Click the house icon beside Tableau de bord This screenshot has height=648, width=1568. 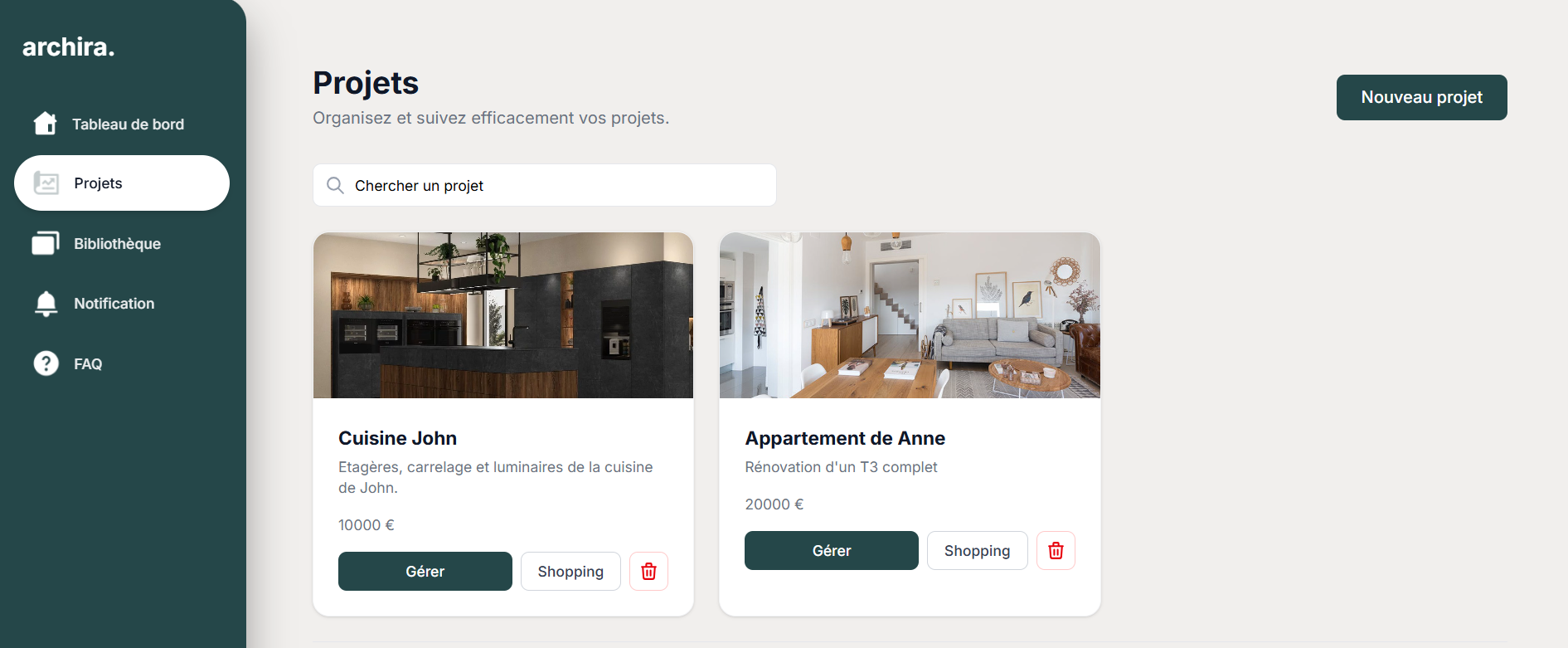tap(46, 124)
